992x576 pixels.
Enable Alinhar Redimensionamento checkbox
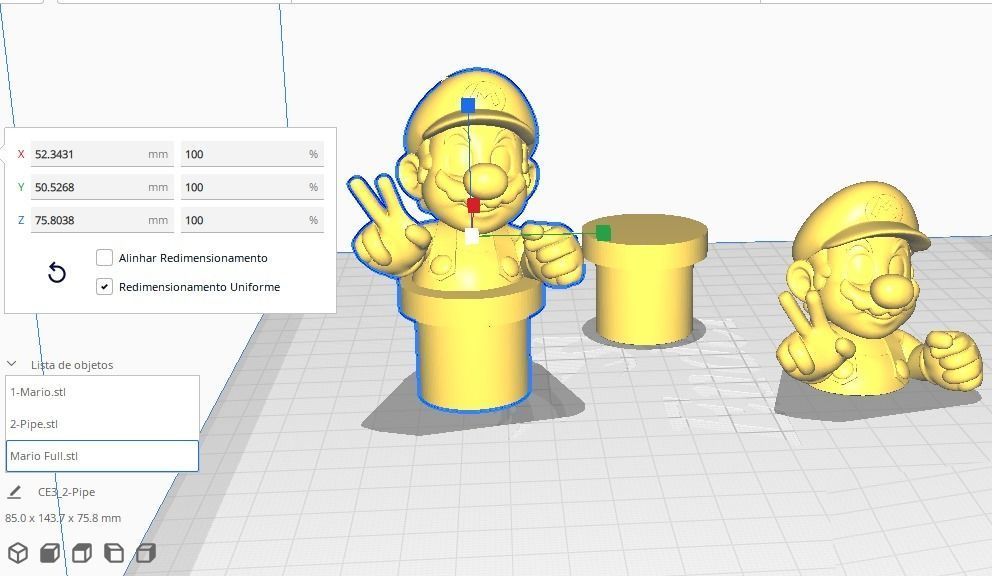[104, 258]
